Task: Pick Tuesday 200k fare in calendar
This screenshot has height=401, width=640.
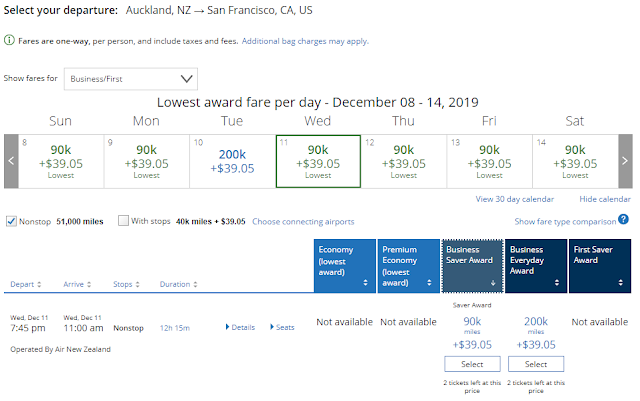Action: click(x=232, y=160)
